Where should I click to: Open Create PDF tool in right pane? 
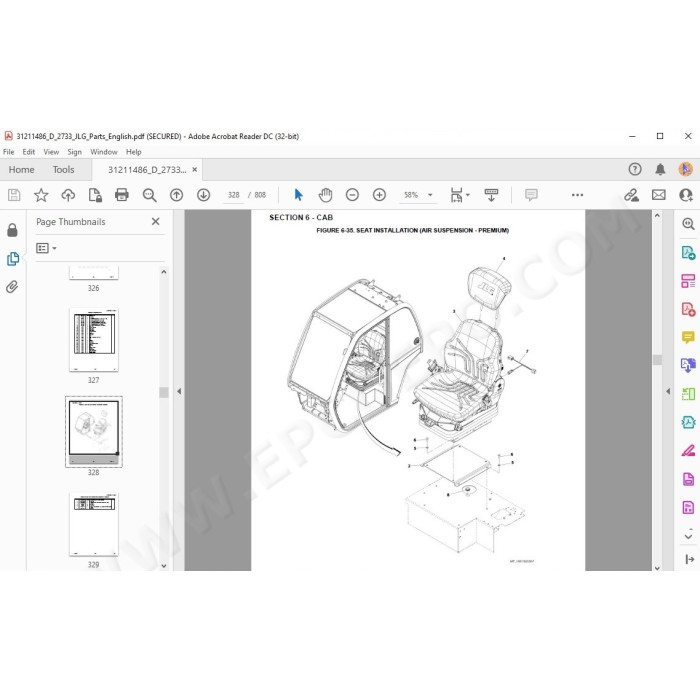pos(688,309)
